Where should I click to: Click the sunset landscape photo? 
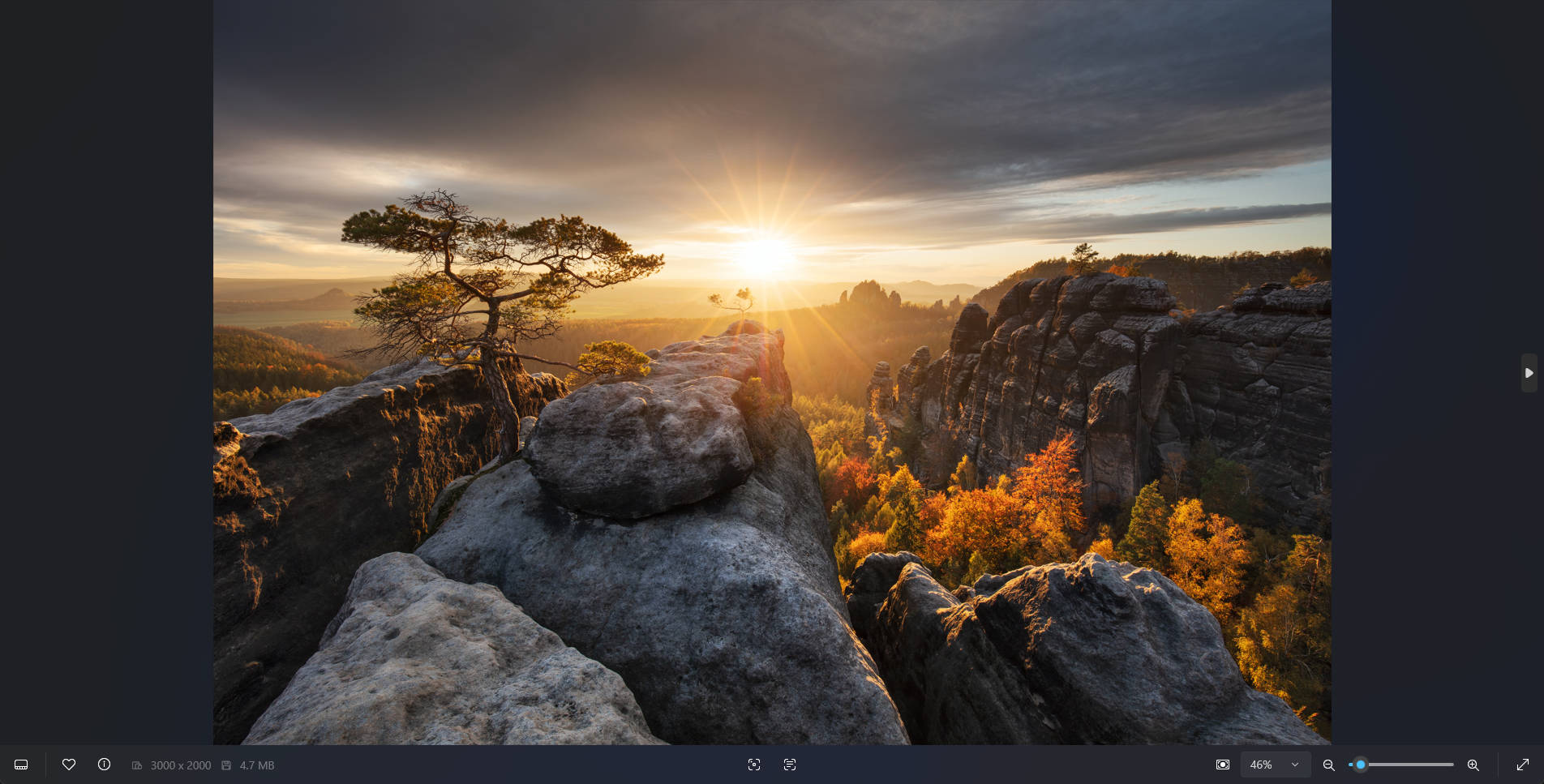(x=772, y=372)
